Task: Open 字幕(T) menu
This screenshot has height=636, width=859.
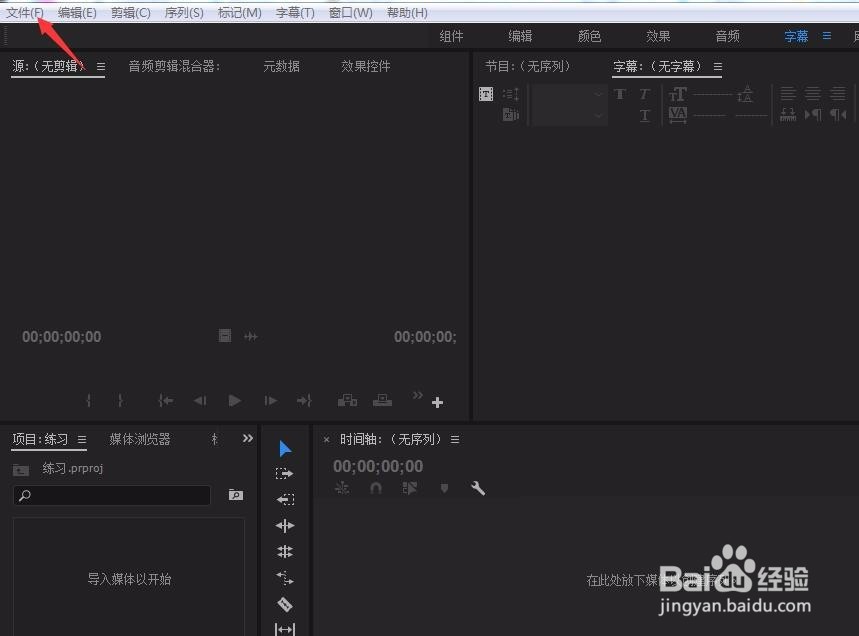Action: click(x=295, y=13)
